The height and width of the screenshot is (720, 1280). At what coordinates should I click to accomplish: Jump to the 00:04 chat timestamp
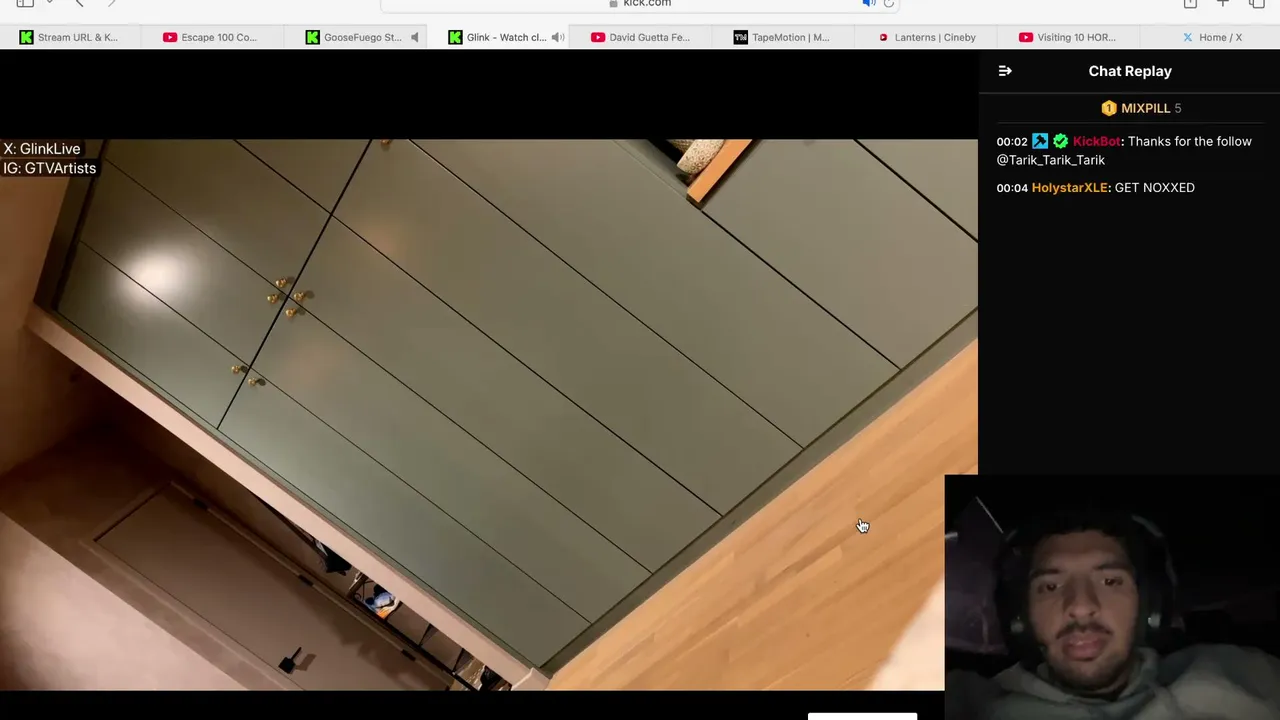1012,187
